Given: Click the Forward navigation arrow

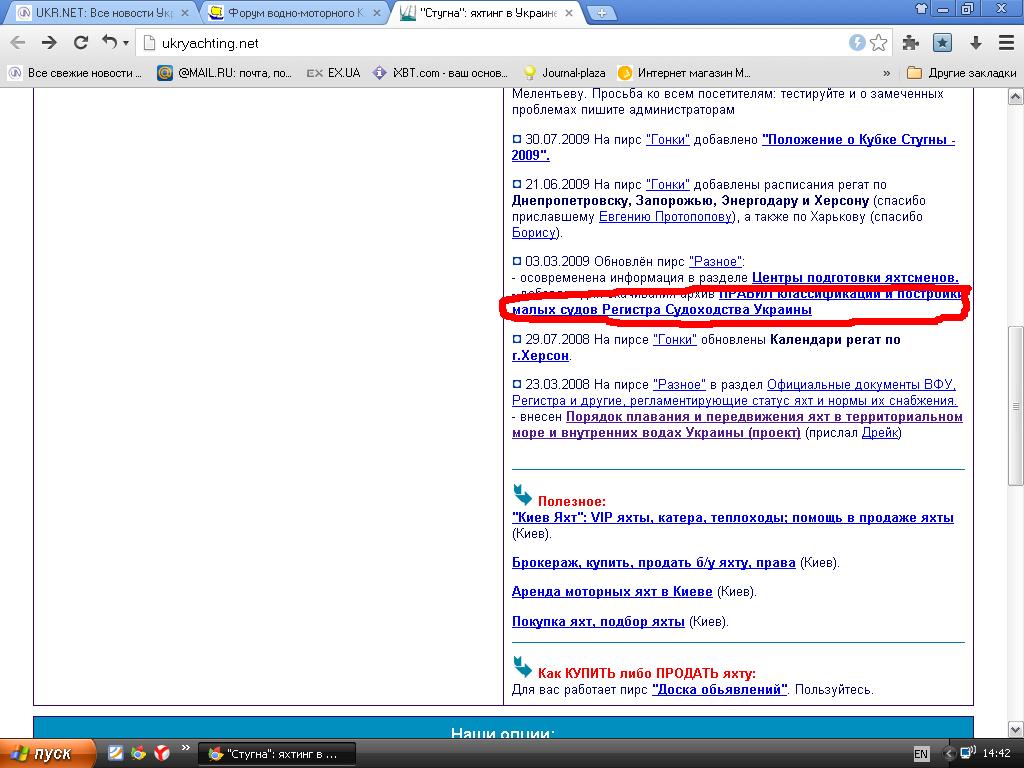Looking at the screenshot, I should 49,43.
